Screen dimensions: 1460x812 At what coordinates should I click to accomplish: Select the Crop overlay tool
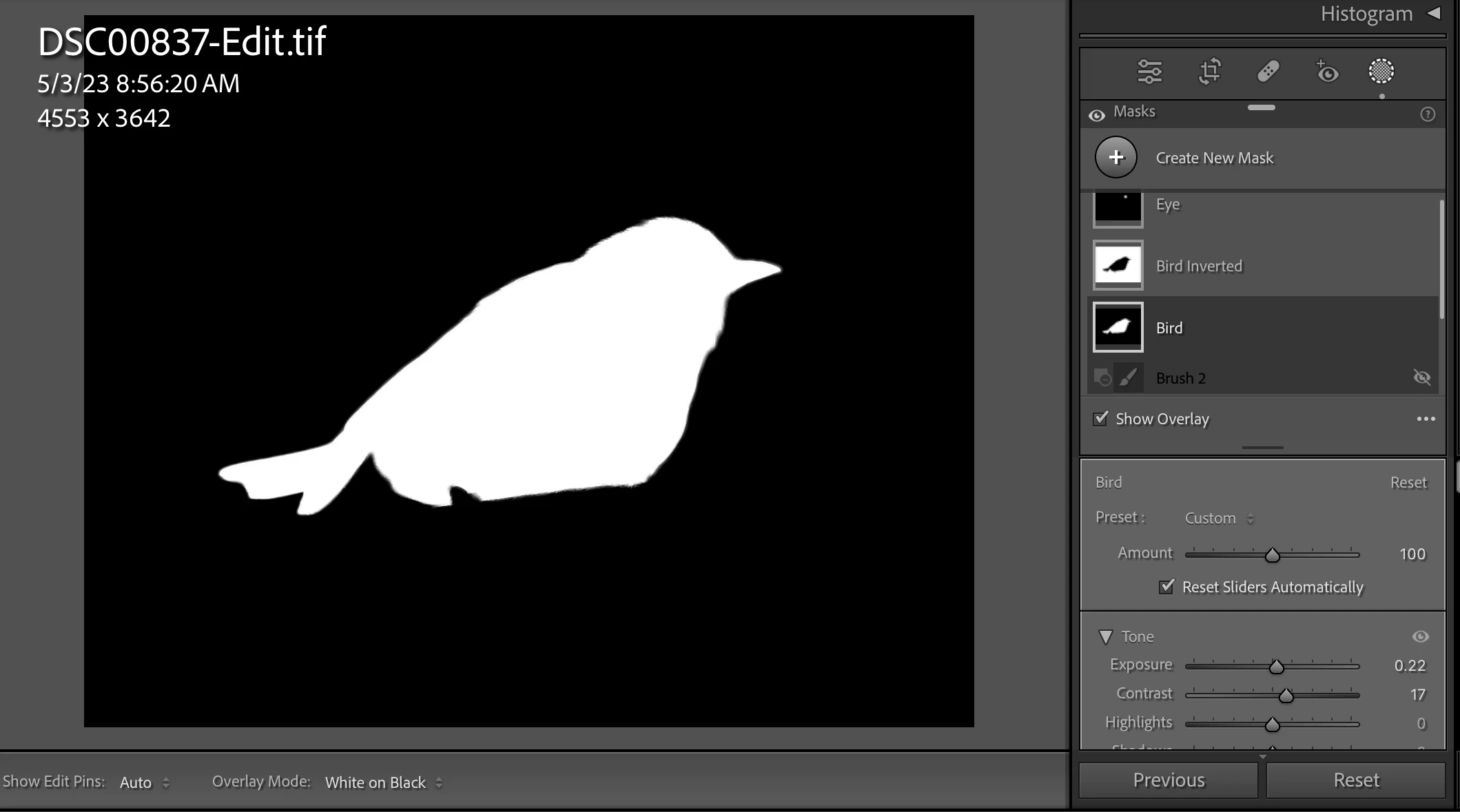click(1209, 72)
